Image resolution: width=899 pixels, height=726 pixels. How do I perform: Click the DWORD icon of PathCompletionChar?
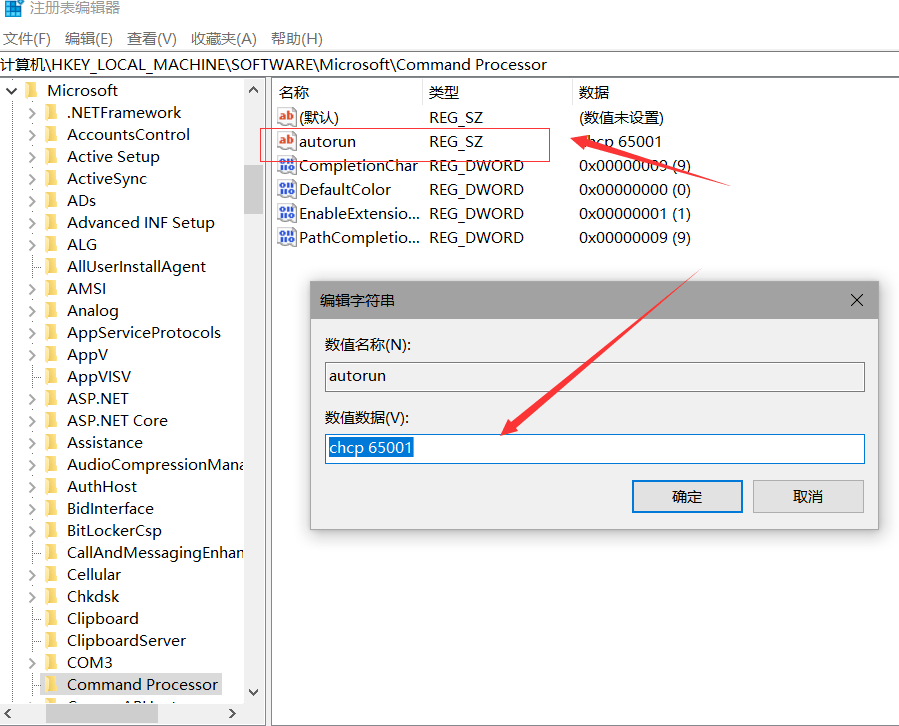[287, 237]
